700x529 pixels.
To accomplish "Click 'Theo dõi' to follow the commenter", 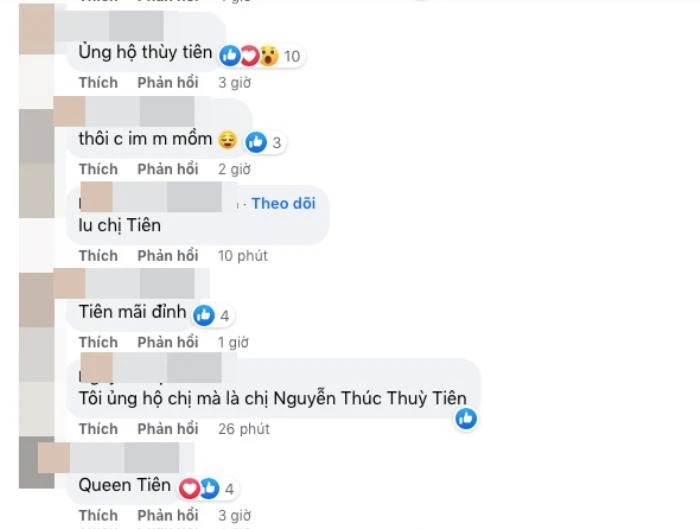I will click(283, 203).
